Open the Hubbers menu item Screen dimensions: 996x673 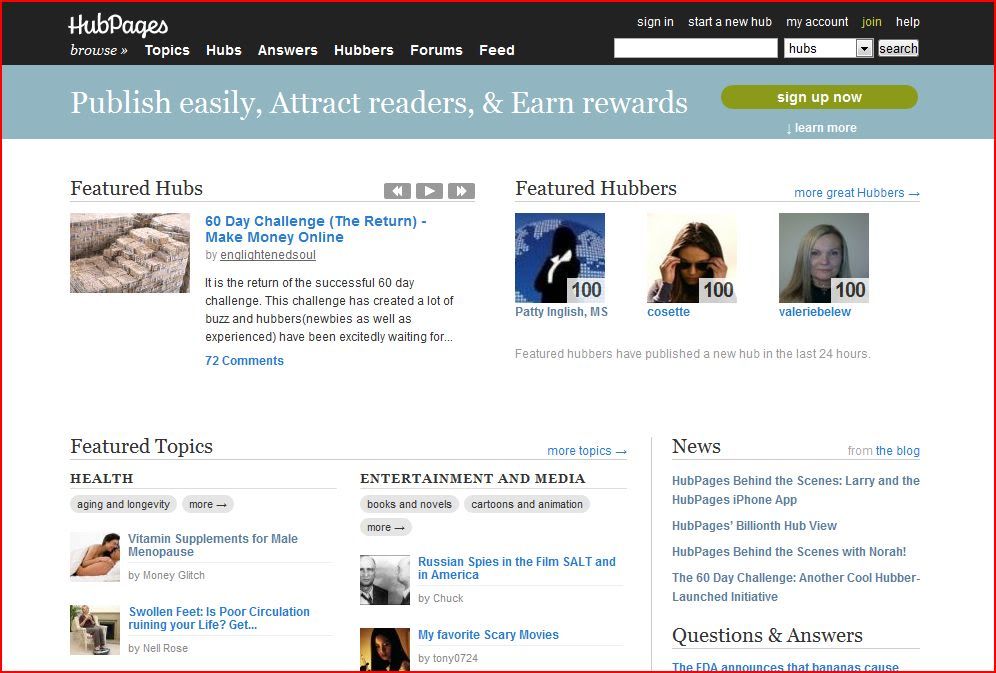[364, 50]
